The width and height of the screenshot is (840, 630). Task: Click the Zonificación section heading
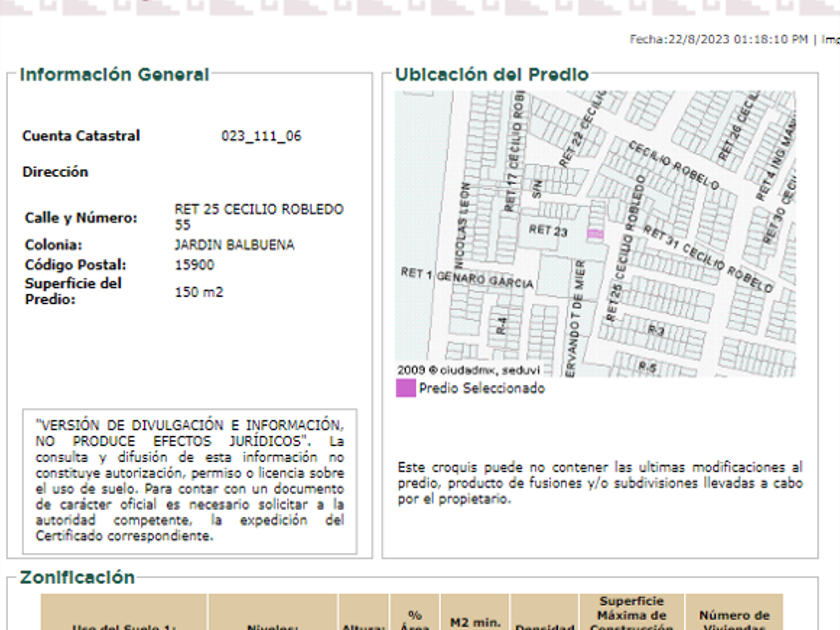(77, 577)
